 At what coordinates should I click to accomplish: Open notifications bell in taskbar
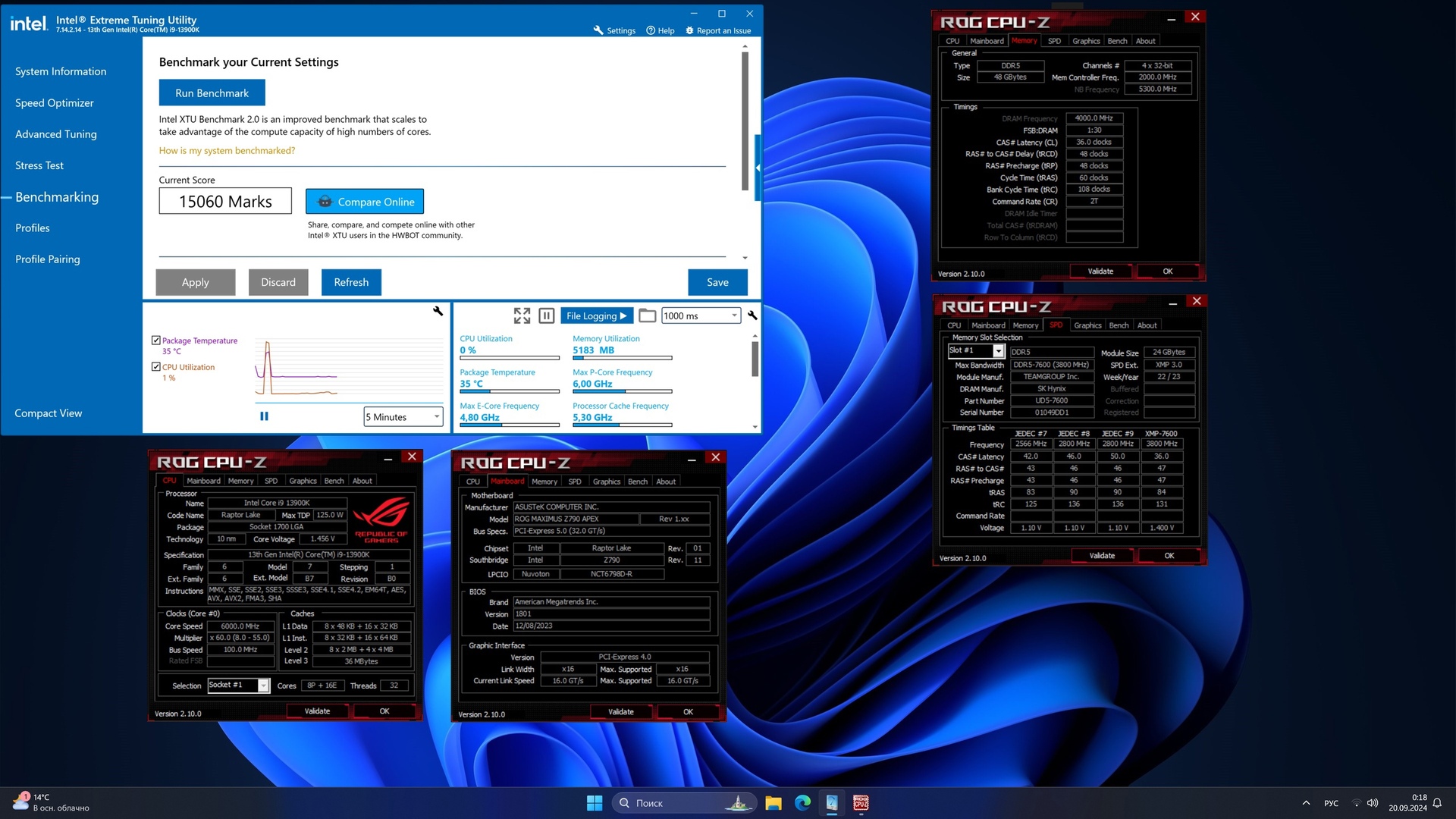1437,803
